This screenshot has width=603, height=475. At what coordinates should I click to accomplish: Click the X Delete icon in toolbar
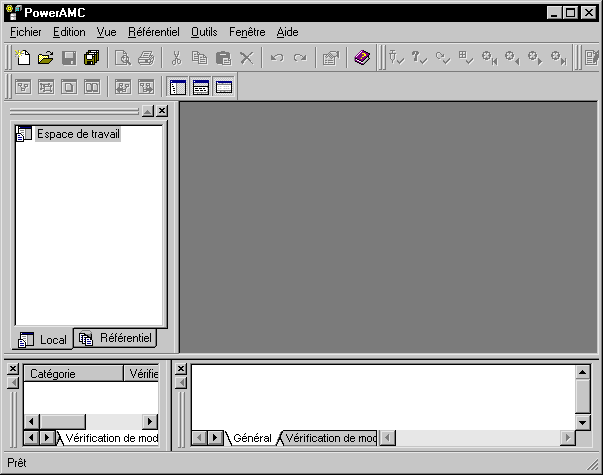click(x=247, y=58)
